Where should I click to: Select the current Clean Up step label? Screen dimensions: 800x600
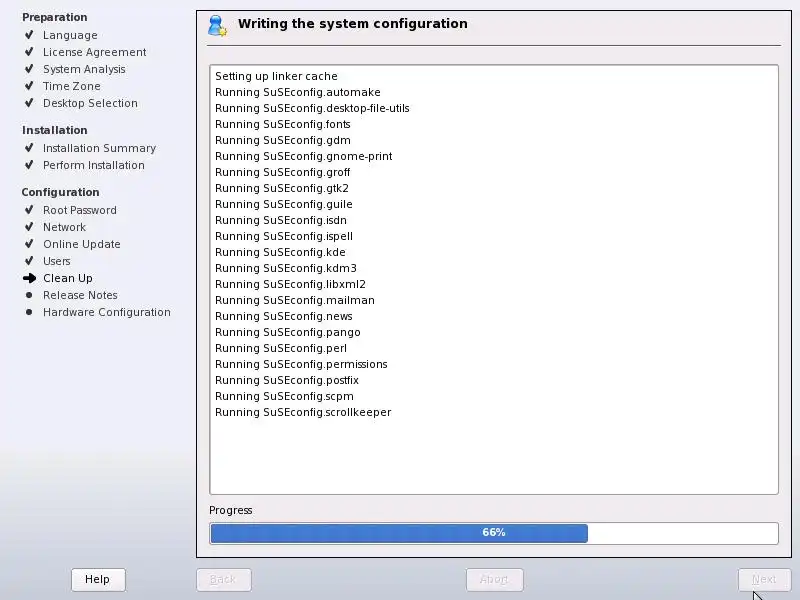68,278
